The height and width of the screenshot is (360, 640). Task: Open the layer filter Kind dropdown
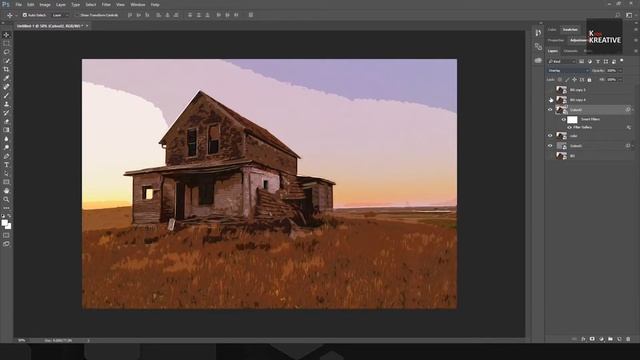click(562, 62)
